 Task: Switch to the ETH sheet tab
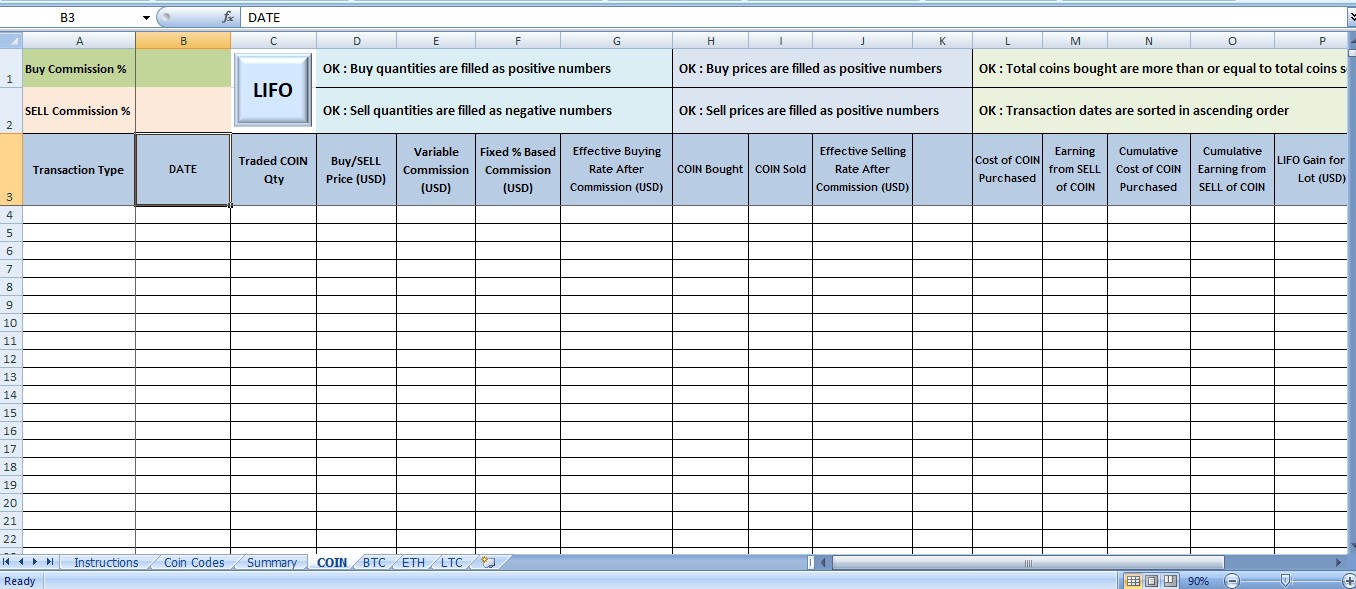coord(414,563)
